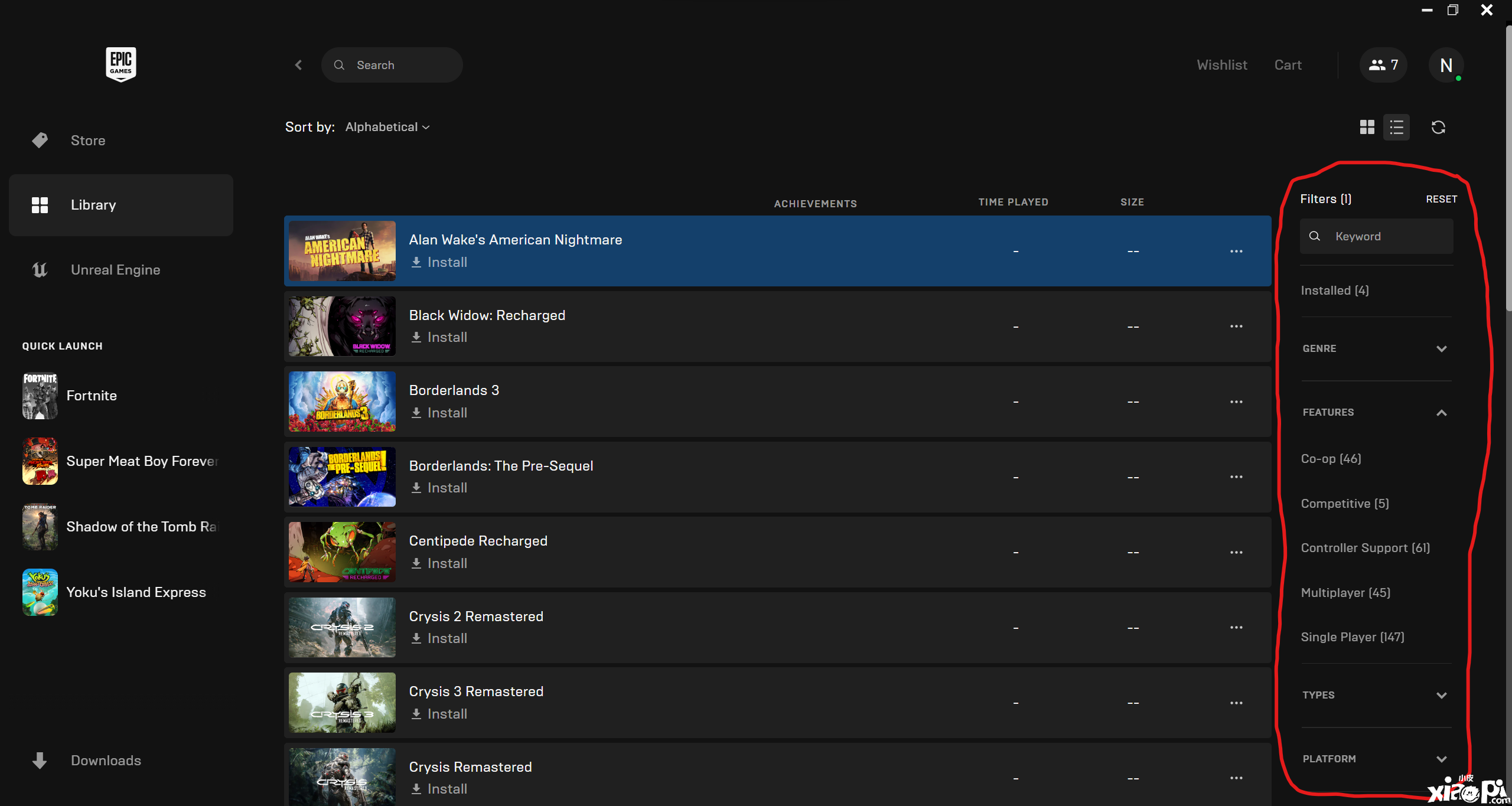Install Crysis 3 Remastered
This screenshot has height=806, width=1512.
(439, 714)
